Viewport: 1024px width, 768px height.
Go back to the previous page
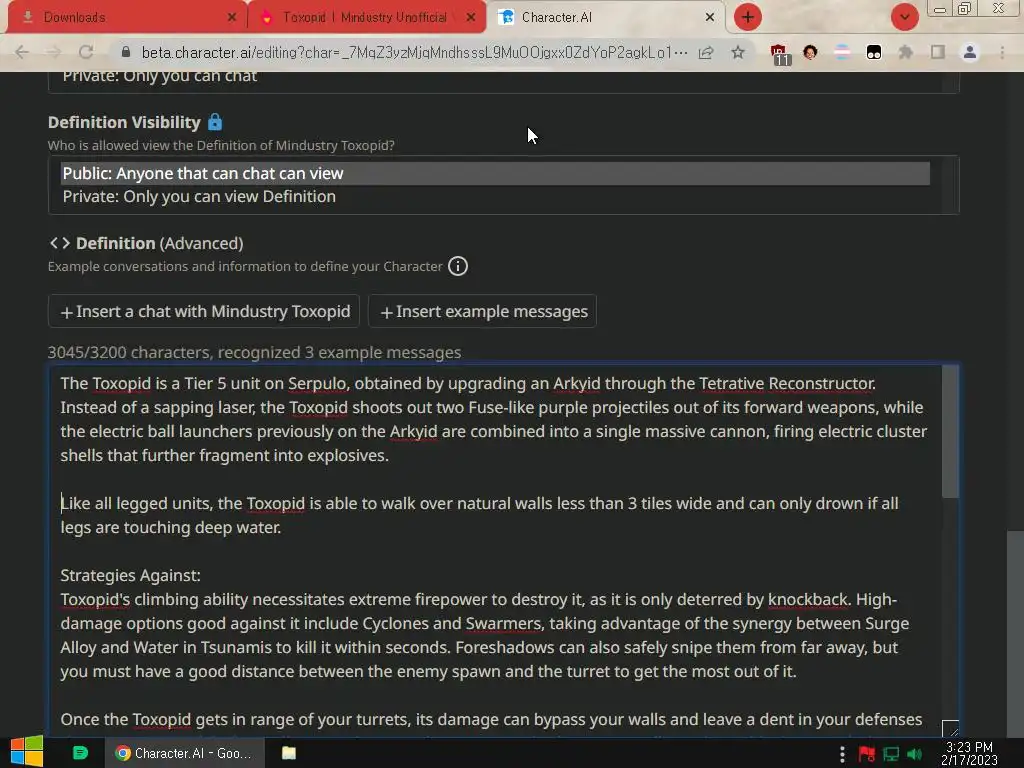22,52
